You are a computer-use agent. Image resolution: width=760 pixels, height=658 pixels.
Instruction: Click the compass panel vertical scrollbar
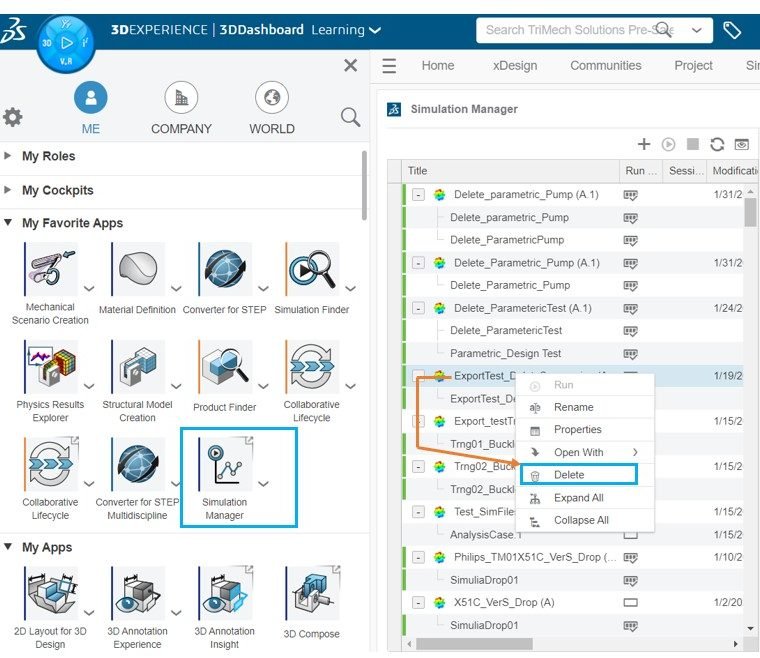364,185
